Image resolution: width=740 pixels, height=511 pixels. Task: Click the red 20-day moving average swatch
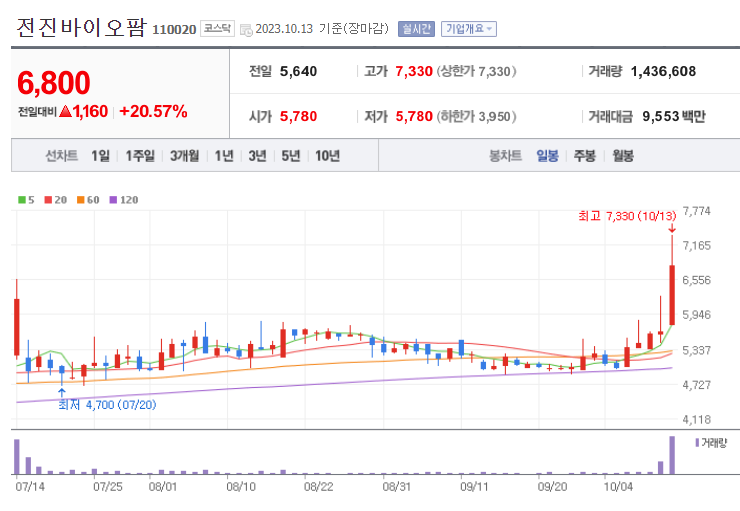pyautogui.click(x=48, y=200)
